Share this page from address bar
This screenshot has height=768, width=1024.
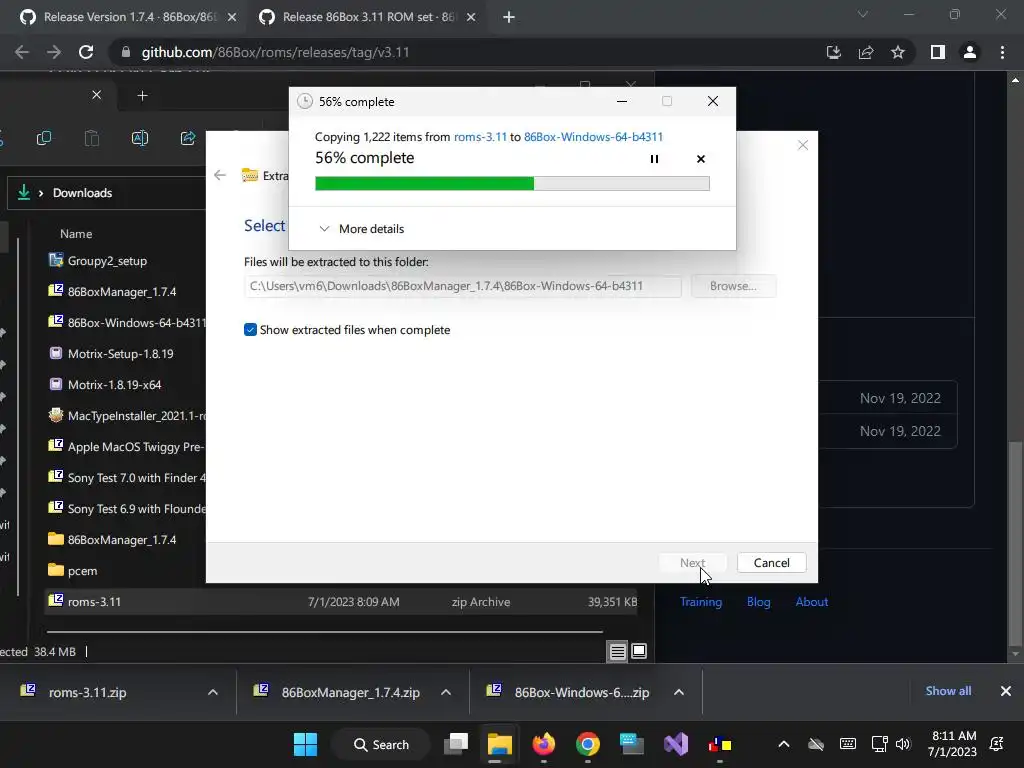point(866,52)
